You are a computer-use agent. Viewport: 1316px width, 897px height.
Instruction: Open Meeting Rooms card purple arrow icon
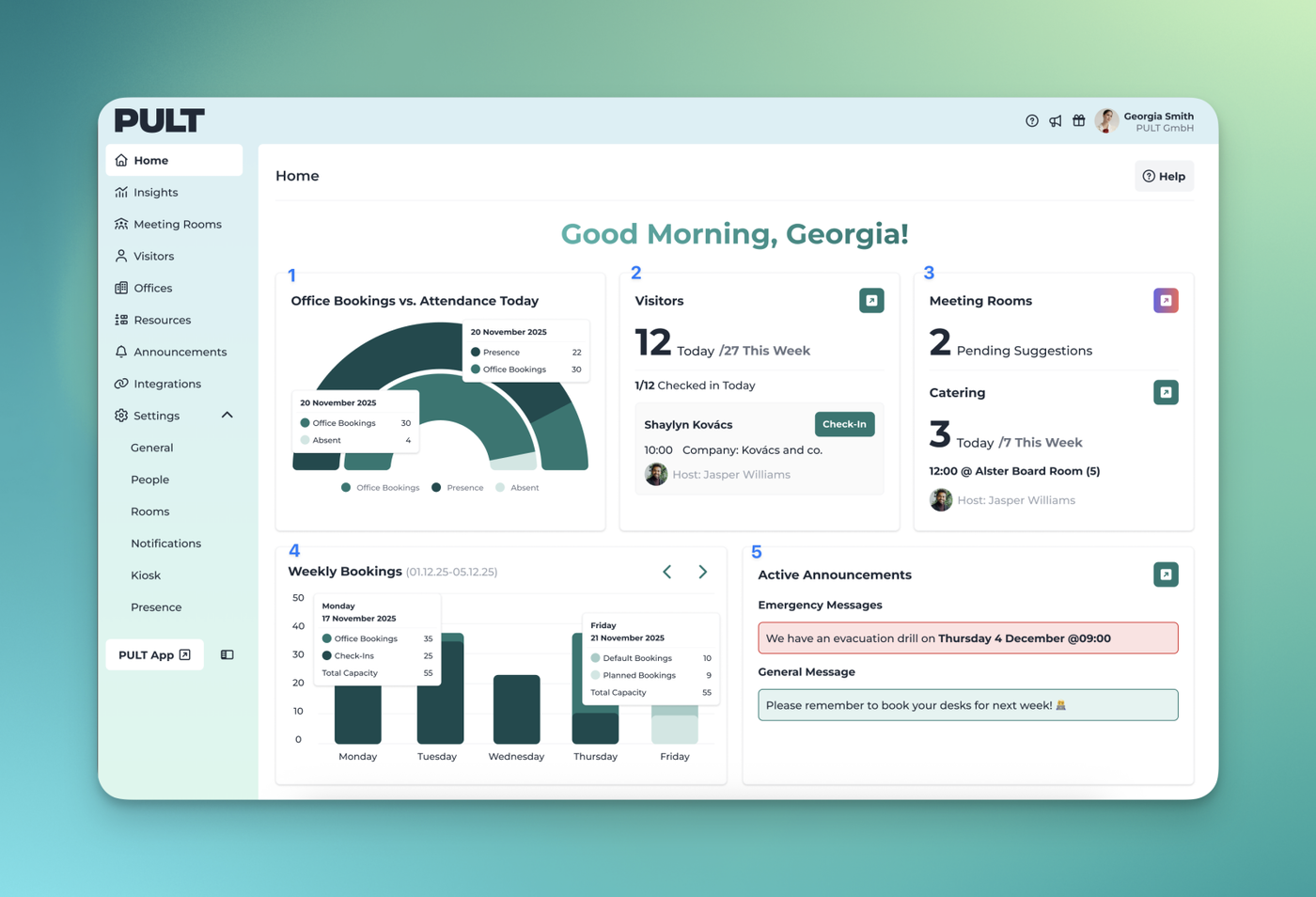[1166, 301]
